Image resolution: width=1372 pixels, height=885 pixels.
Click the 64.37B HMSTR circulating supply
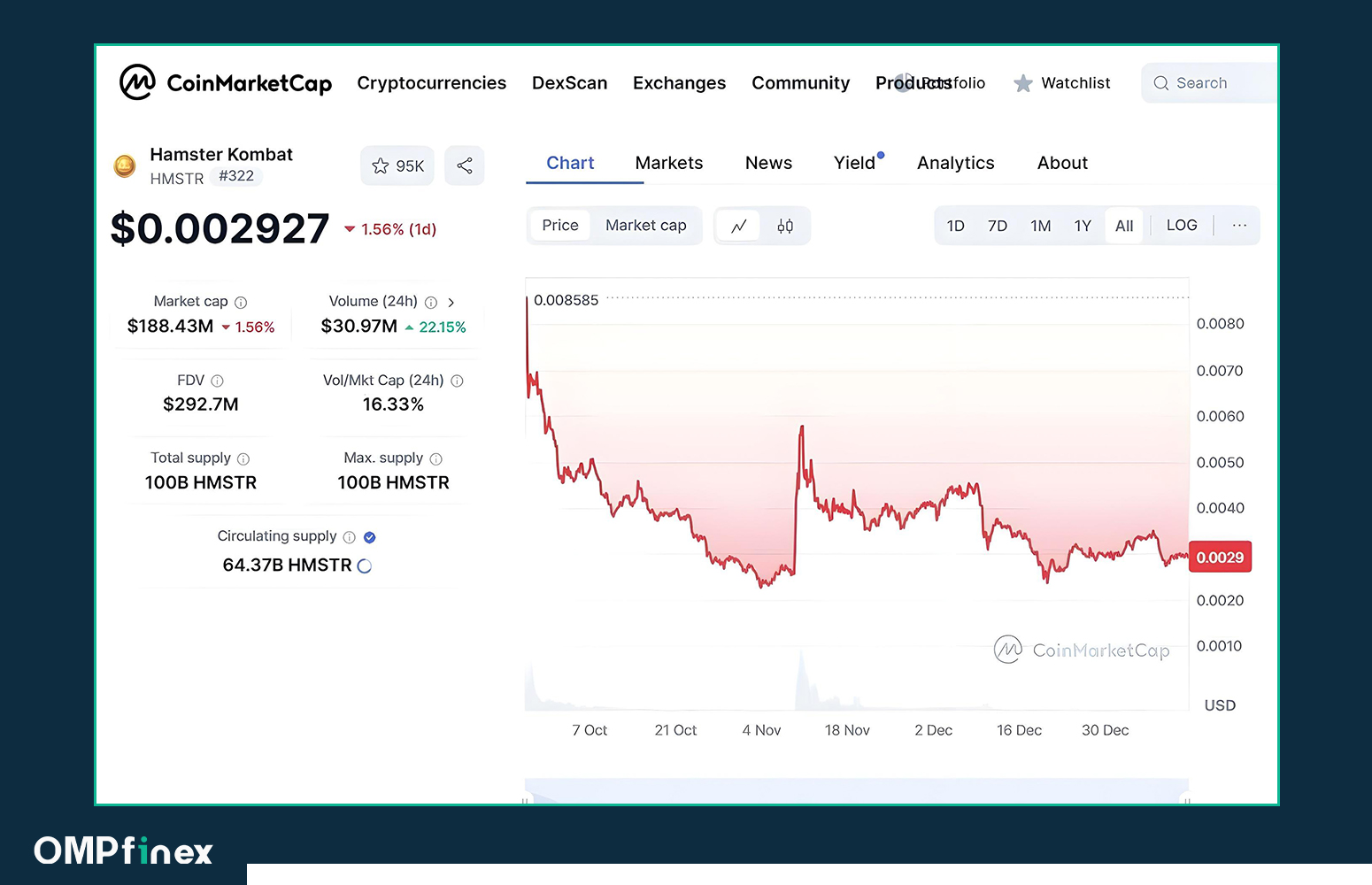(x=287, y=566)
